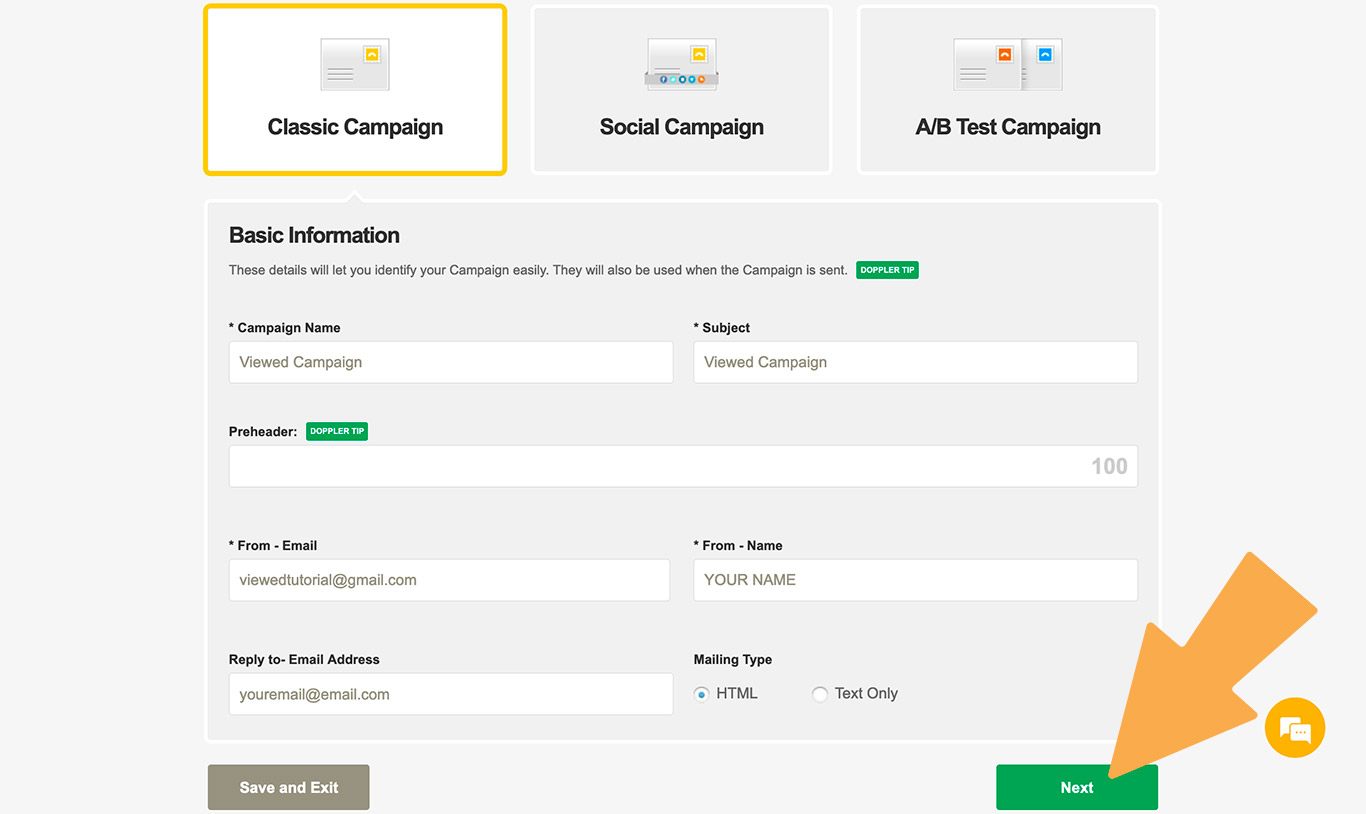Screen dimensions: 1366x814
Task: Open the live chat bubble icon
Action: (1295, 727)
